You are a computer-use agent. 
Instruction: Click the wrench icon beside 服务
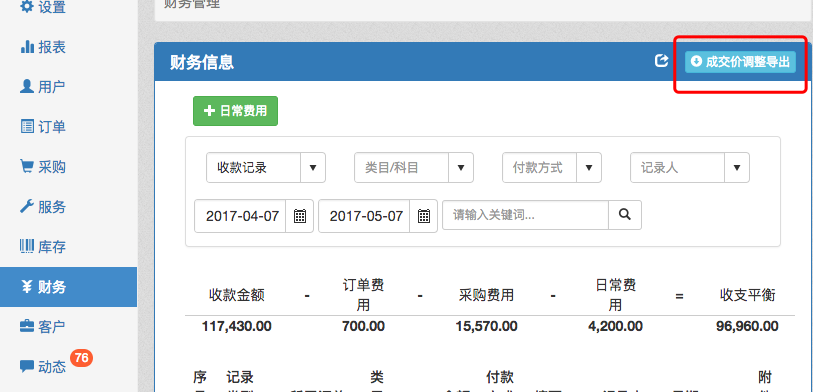27,206
